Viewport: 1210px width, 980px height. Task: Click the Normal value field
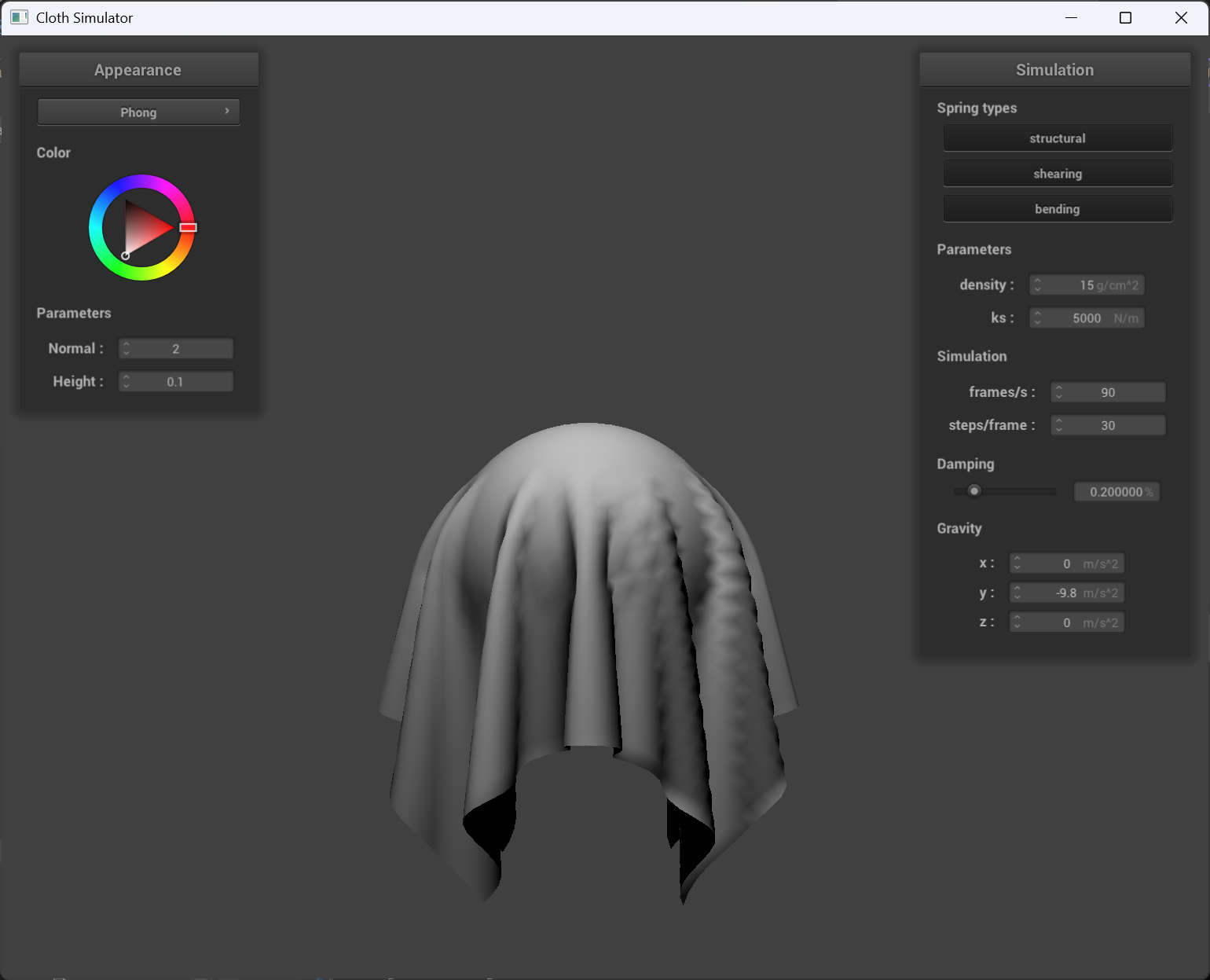coord(176,348)
